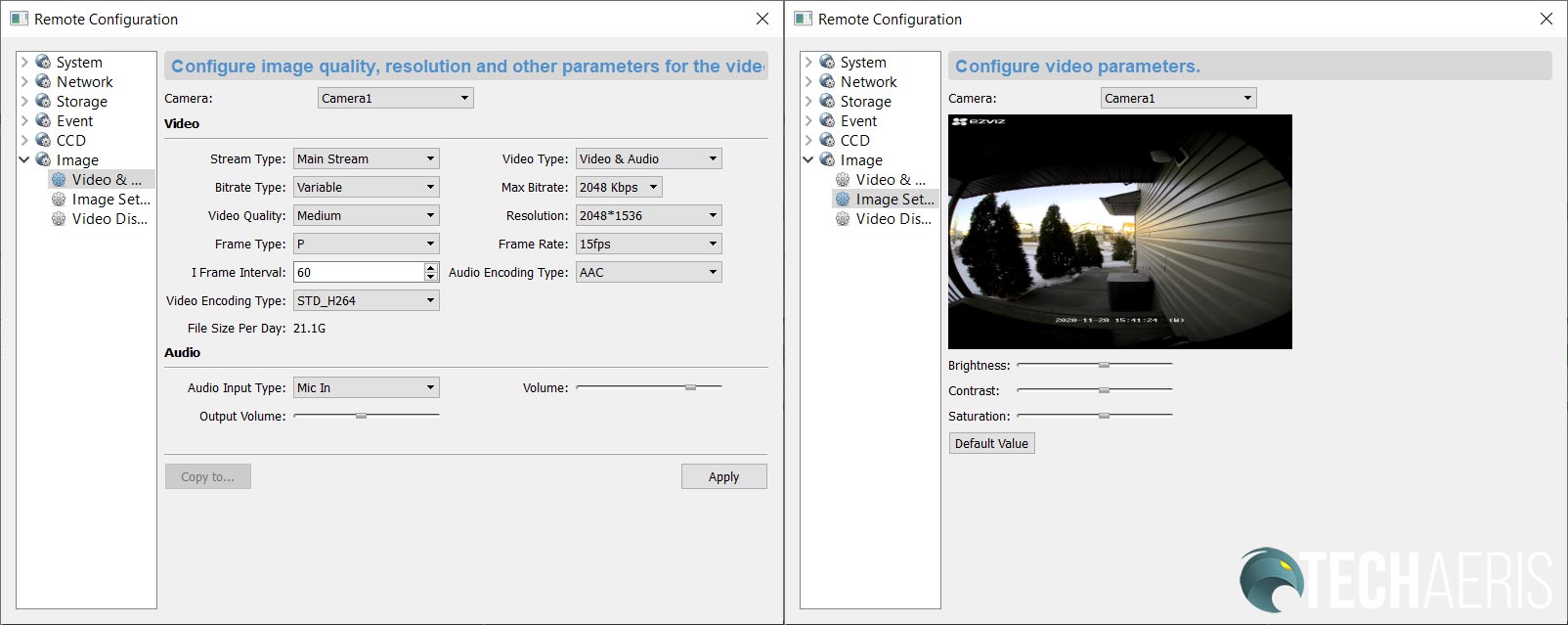Expand the CCD node in right window tree

pyautogui.click(x=808, y=140)
